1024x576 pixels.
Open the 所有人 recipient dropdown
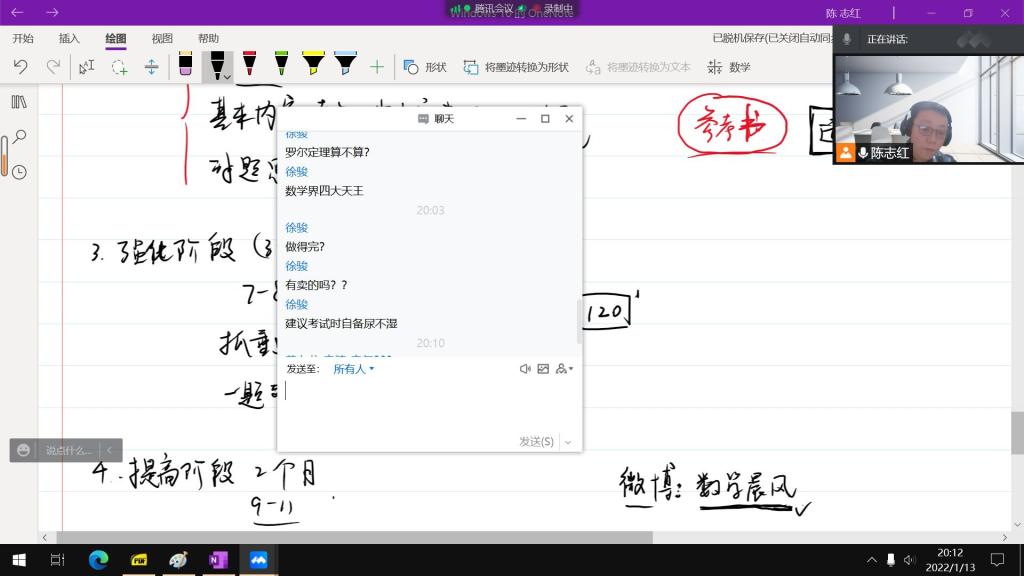(353, 369)
